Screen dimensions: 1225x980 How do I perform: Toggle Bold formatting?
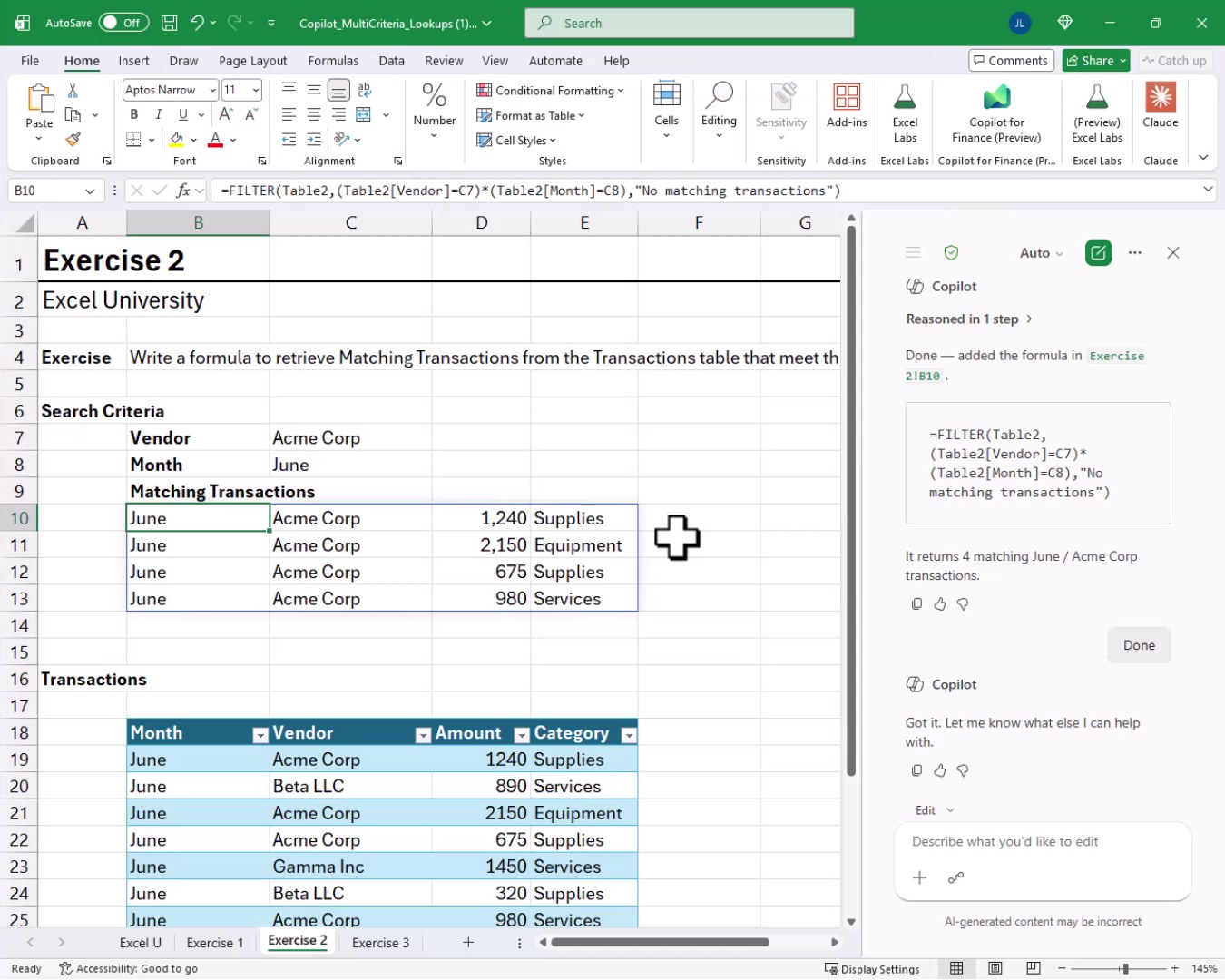[x=134, y=114]
